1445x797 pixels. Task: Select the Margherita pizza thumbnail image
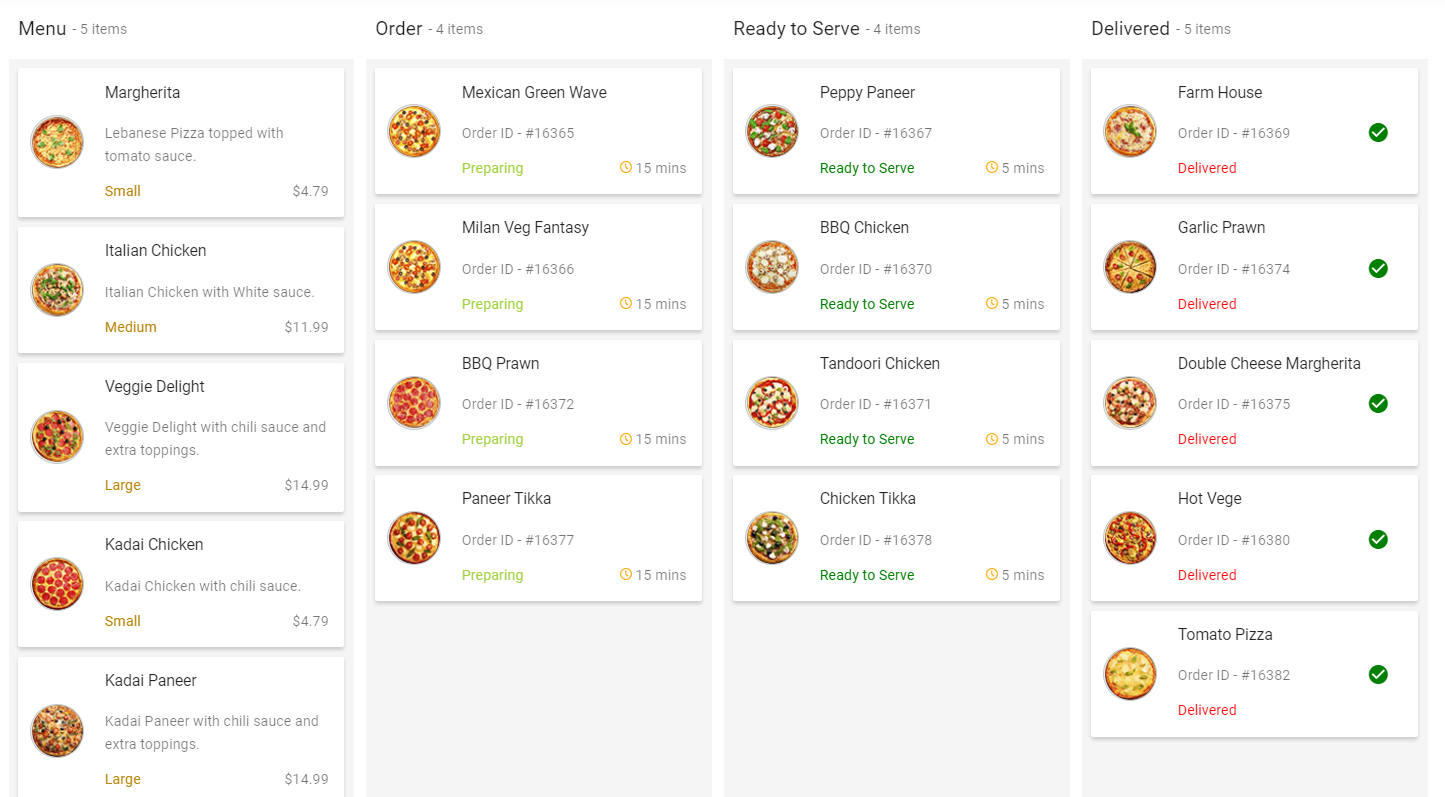[57, 142]
